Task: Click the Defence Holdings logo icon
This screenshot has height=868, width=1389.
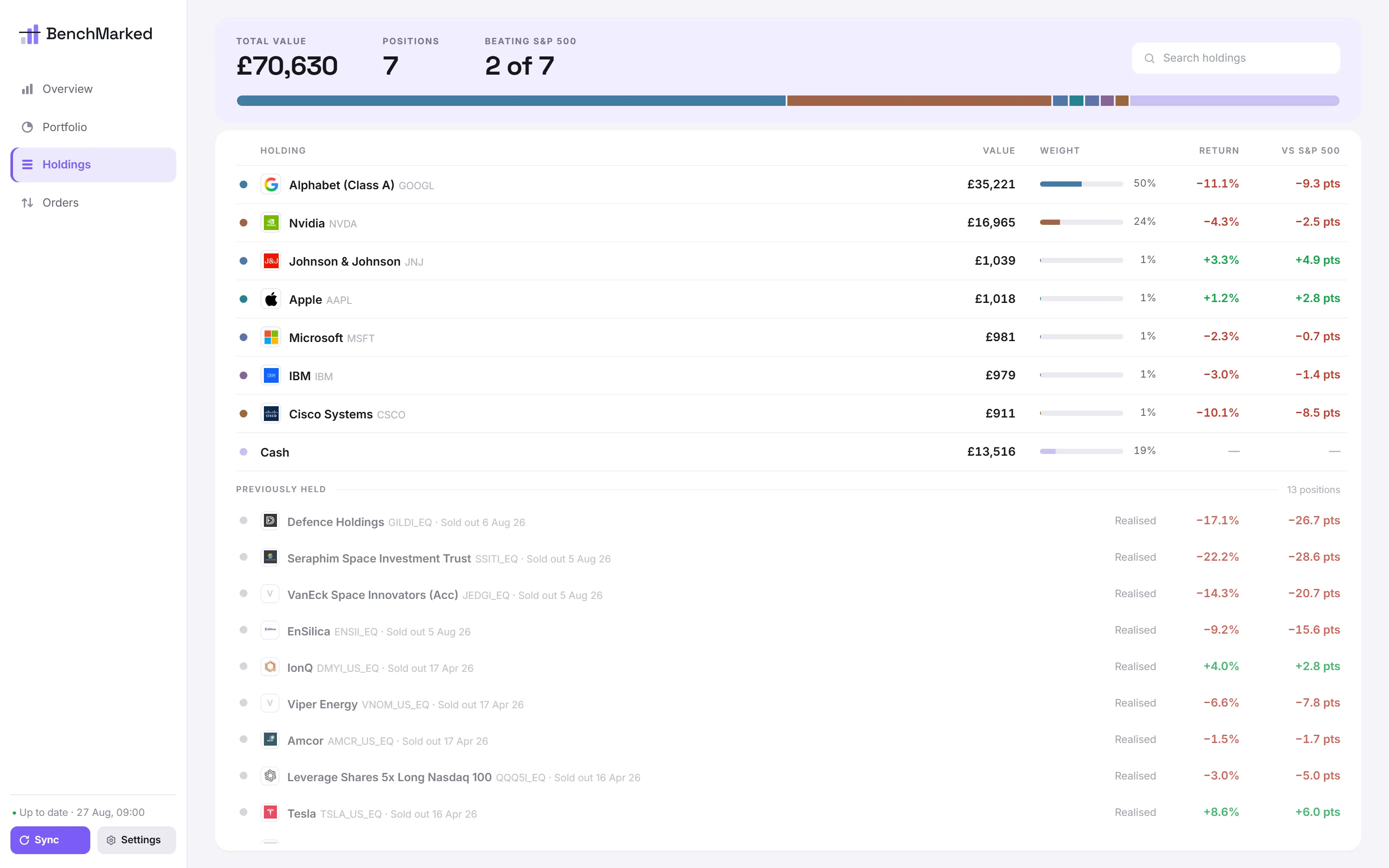Action: pyautogui.click(x=270, y=521)
